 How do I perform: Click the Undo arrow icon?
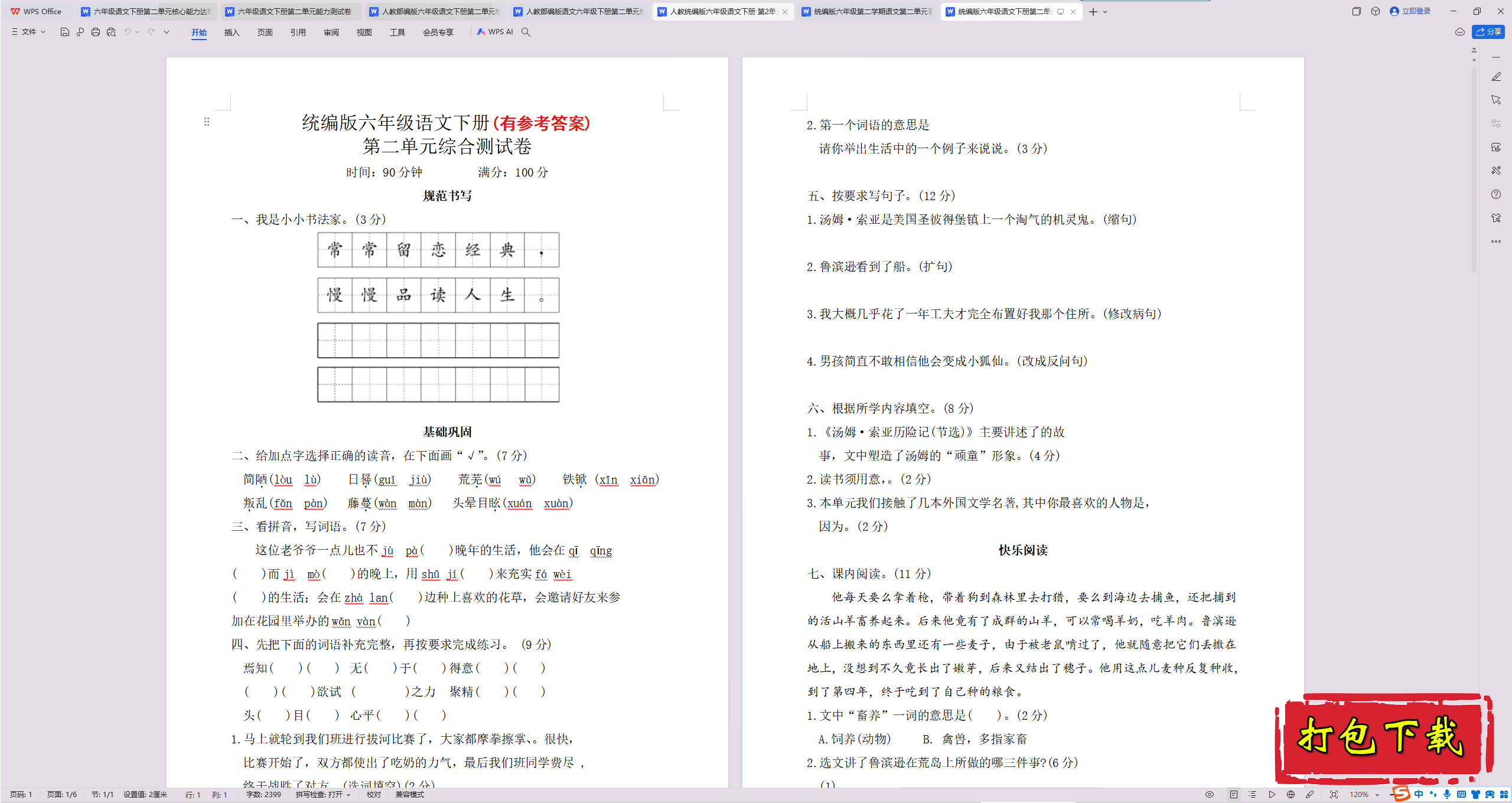tap(127, 32)
